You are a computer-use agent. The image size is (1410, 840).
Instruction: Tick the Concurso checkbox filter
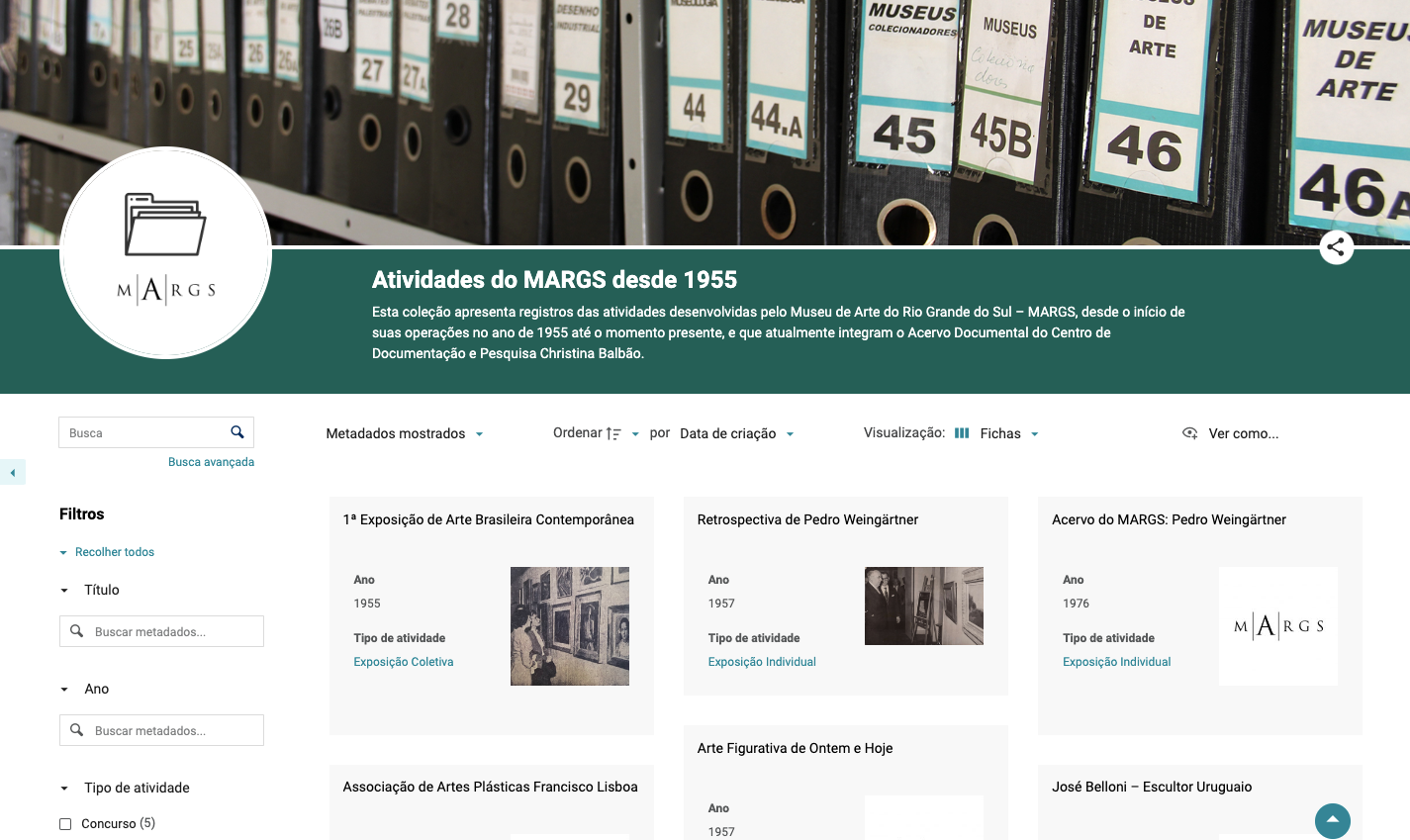pos(65,823)
